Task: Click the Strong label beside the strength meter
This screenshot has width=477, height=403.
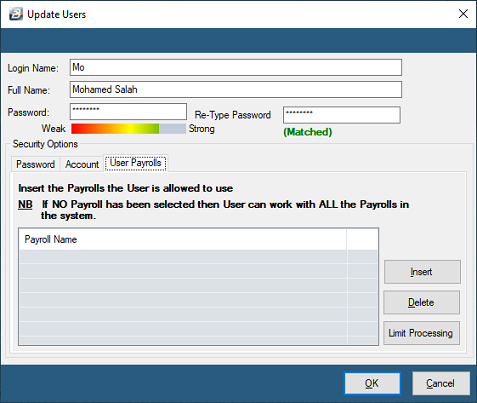Action: click(202, 129)
